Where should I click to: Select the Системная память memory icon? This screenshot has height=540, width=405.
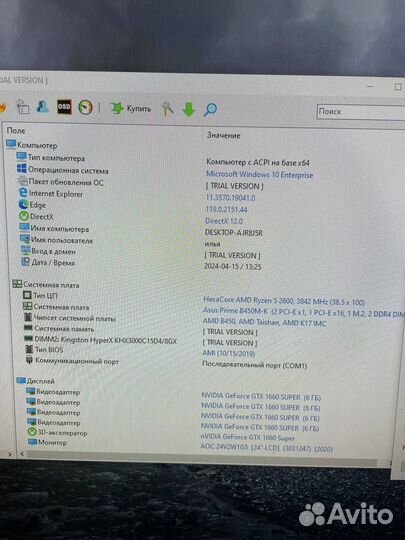(28, 328)
